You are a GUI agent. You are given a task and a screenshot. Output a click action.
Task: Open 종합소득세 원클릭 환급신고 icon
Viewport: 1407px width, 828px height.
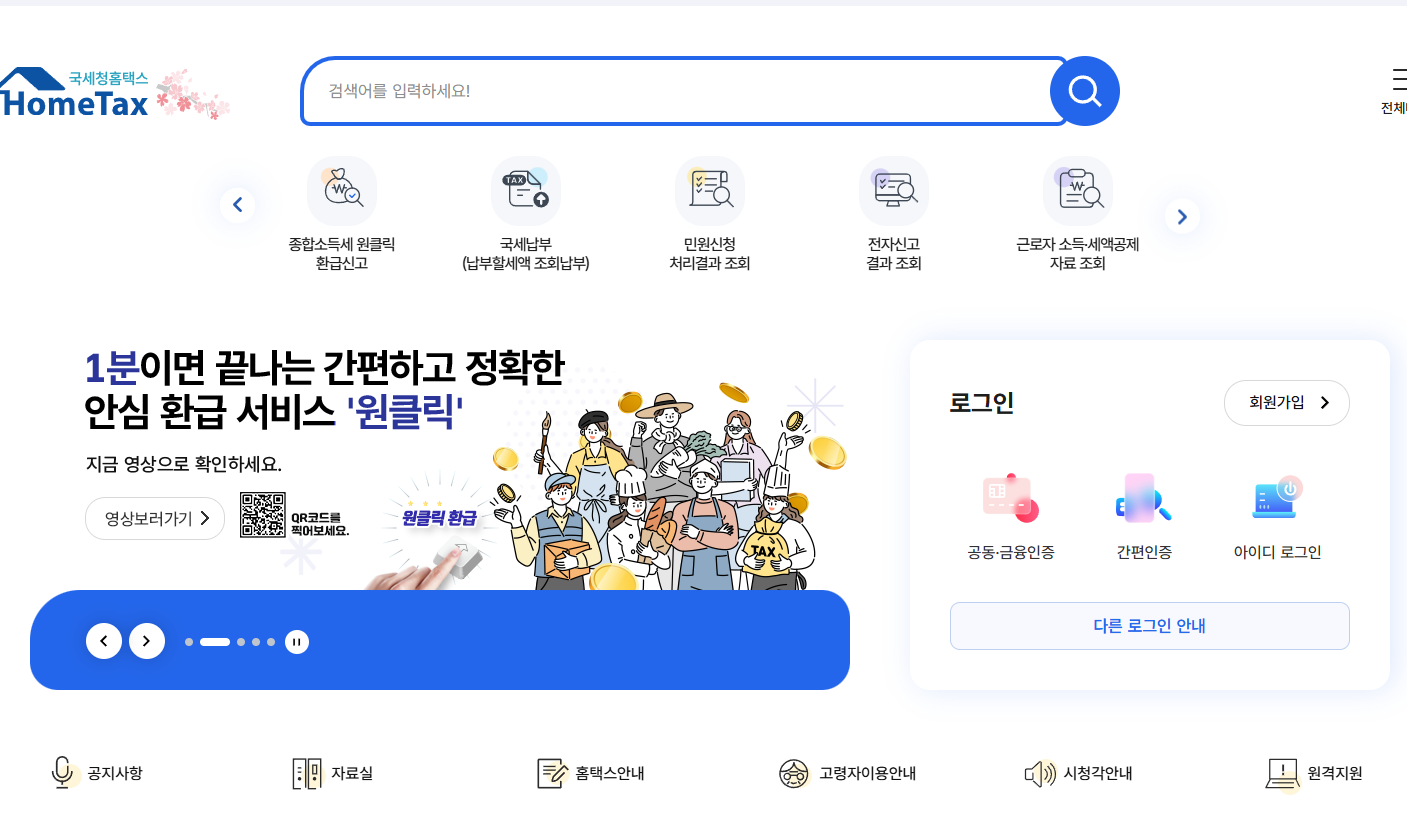point(342,190)
